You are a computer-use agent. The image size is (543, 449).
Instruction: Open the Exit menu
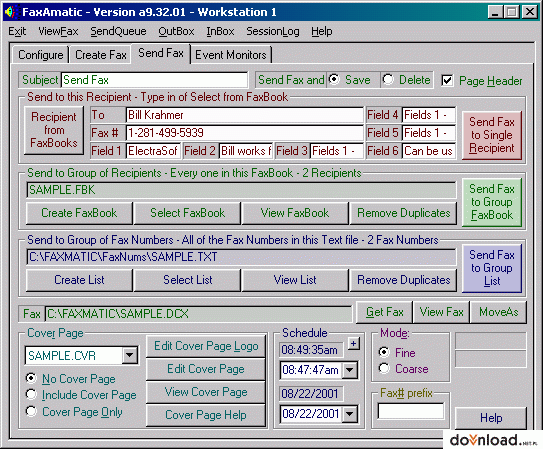coord(17,32)
